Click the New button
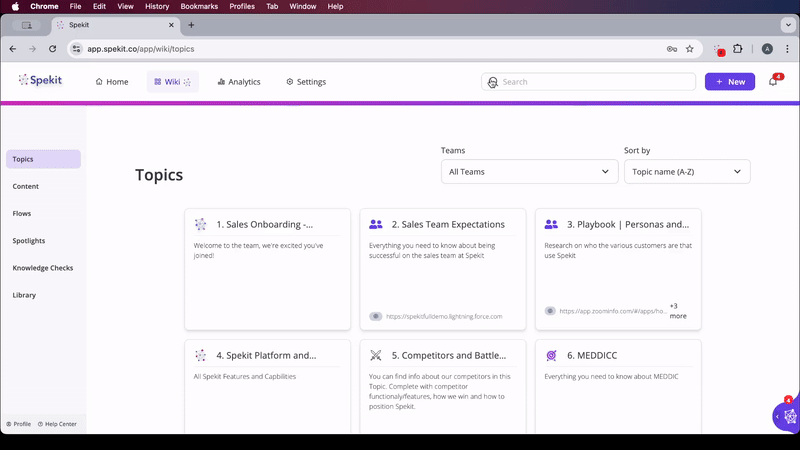This screenshot has height=450, width=800. click(730, 82)
